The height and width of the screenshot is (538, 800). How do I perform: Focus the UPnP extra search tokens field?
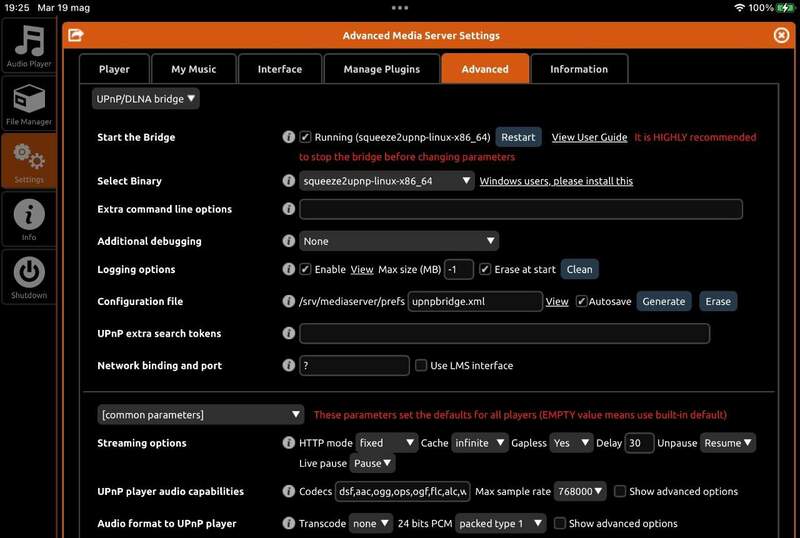(x=505, y=333)
